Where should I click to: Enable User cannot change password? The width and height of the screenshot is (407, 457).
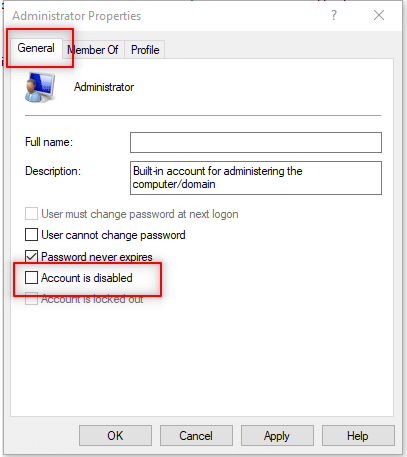pyautogui.click(x=31, y=235)
